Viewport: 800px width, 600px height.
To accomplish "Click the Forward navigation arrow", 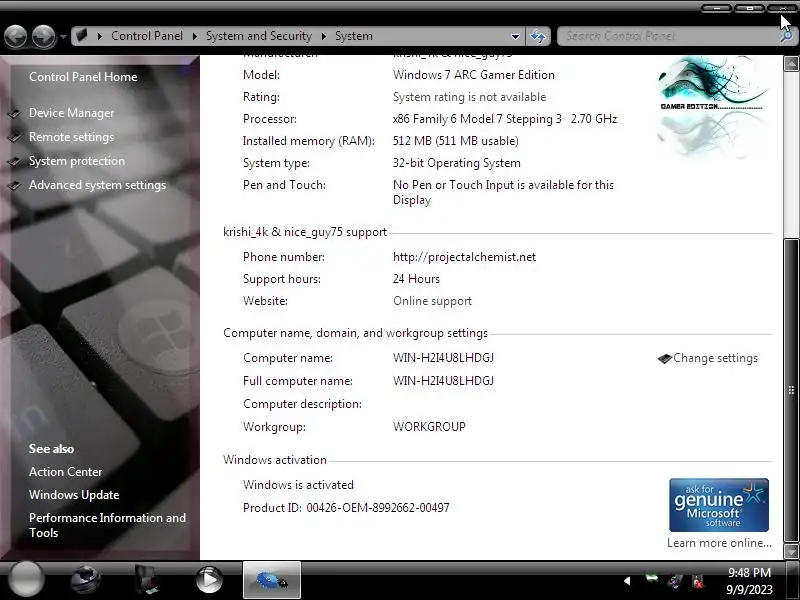I will pyautogui.click(x=44, y=37).
